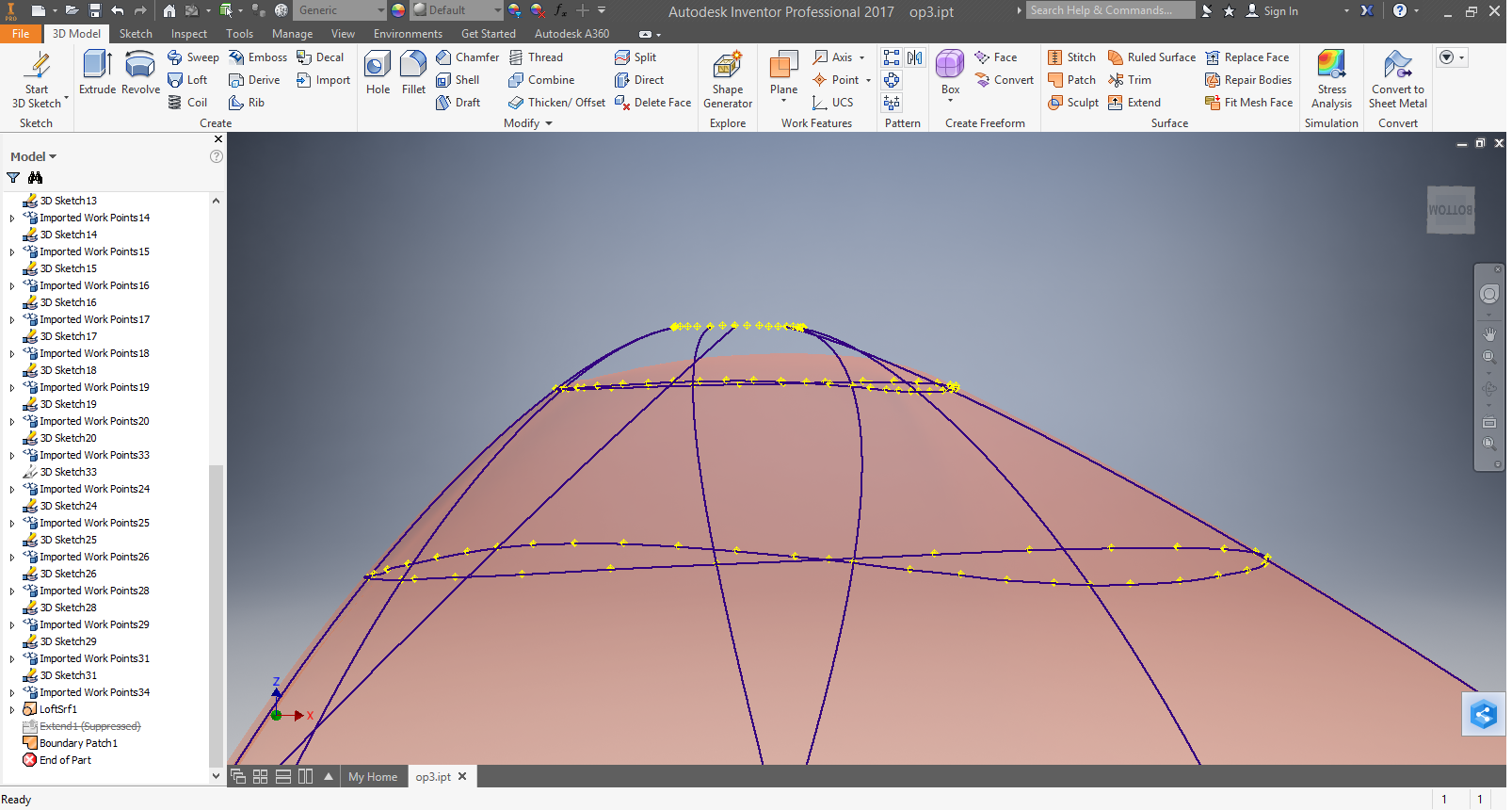The width and height of the screenshot is (1512, 810).
Task: Click Sign In link
Action: (x=1279, y=11)
